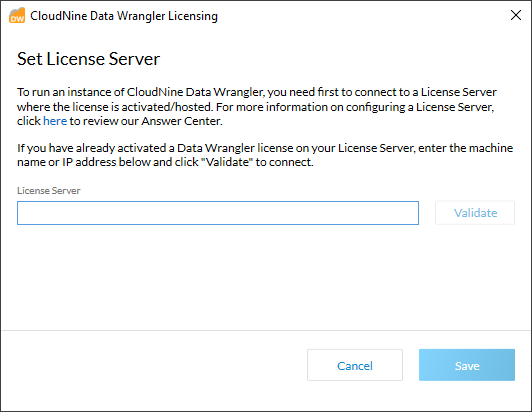
Task: Click the words 'Answer Center' in the text
Action: pyautogui.click(x=181, y=121)
